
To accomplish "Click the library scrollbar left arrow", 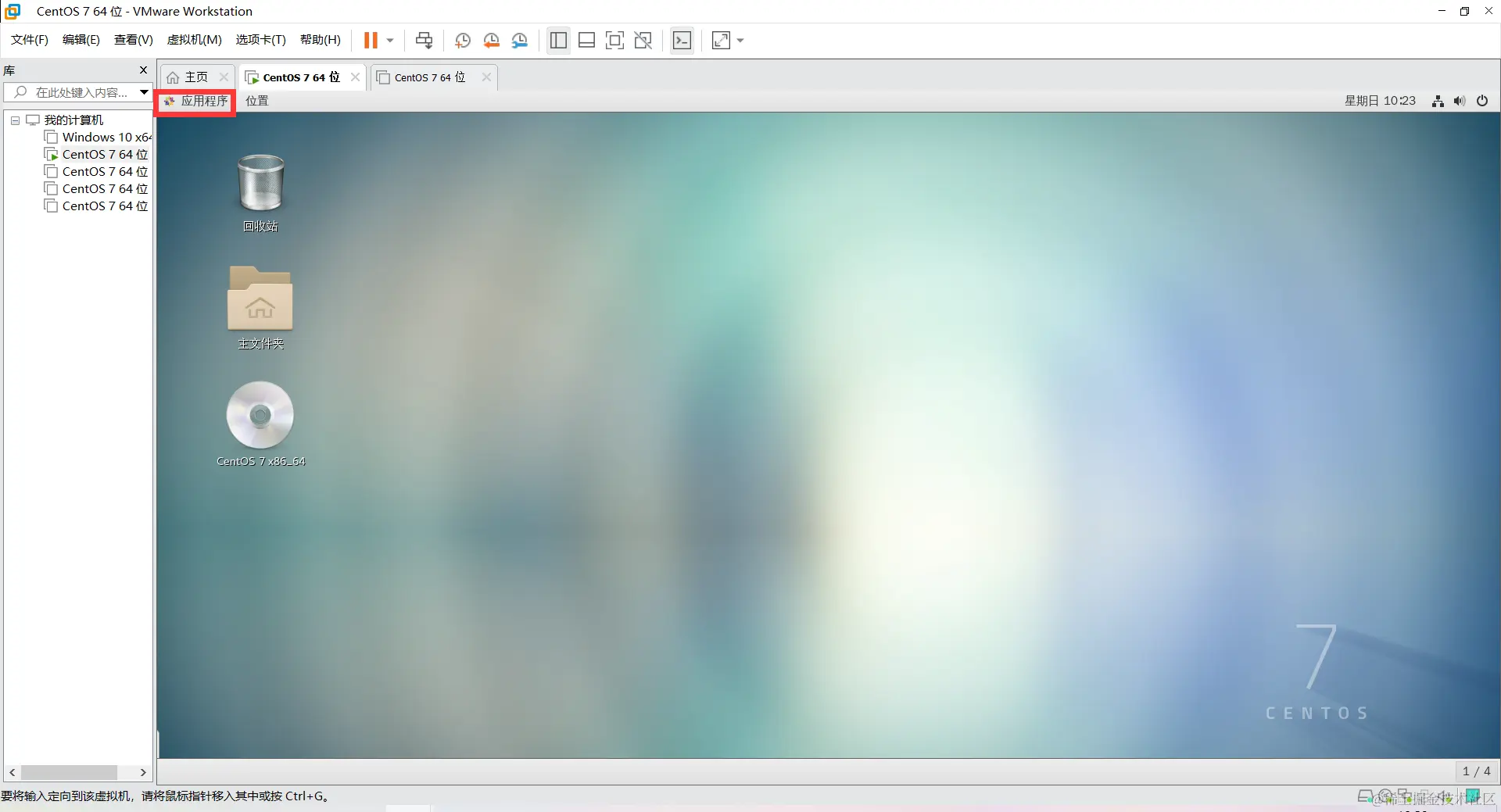I will (12, 772).
